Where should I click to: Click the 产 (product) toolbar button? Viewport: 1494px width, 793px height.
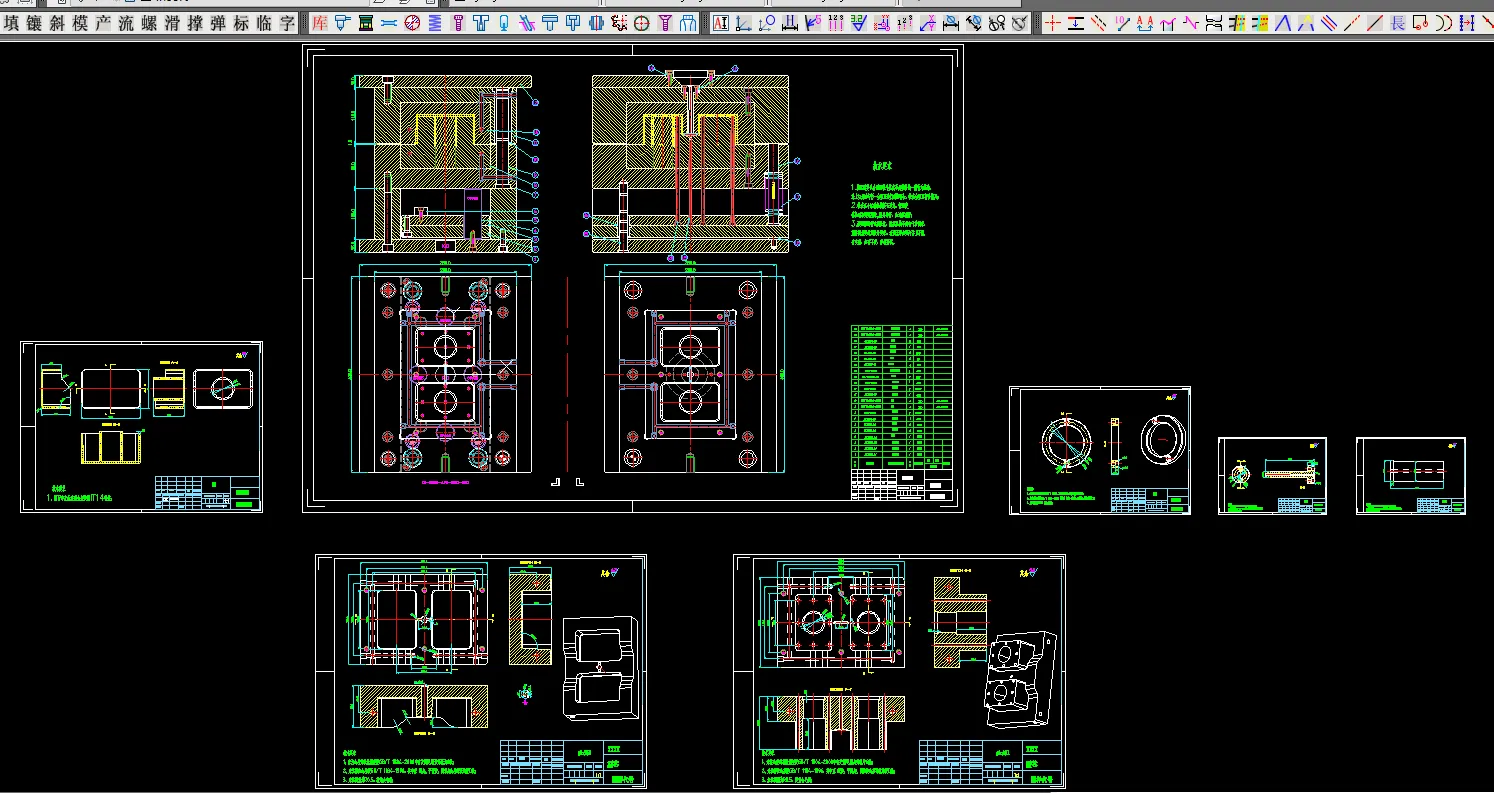(x=103, y=22)
